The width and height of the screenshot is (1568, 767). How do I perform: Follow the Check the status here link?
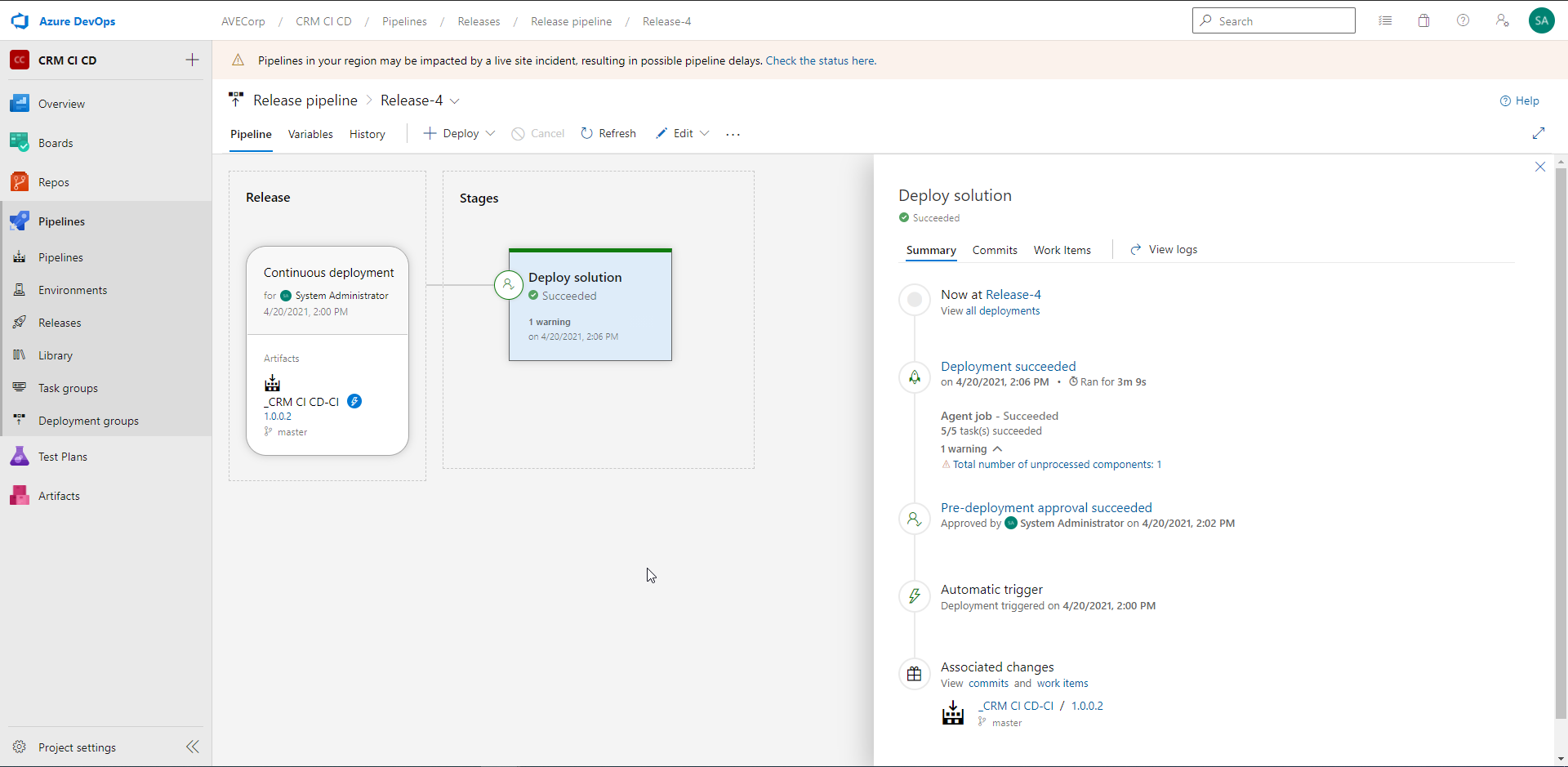coord(821,60)
